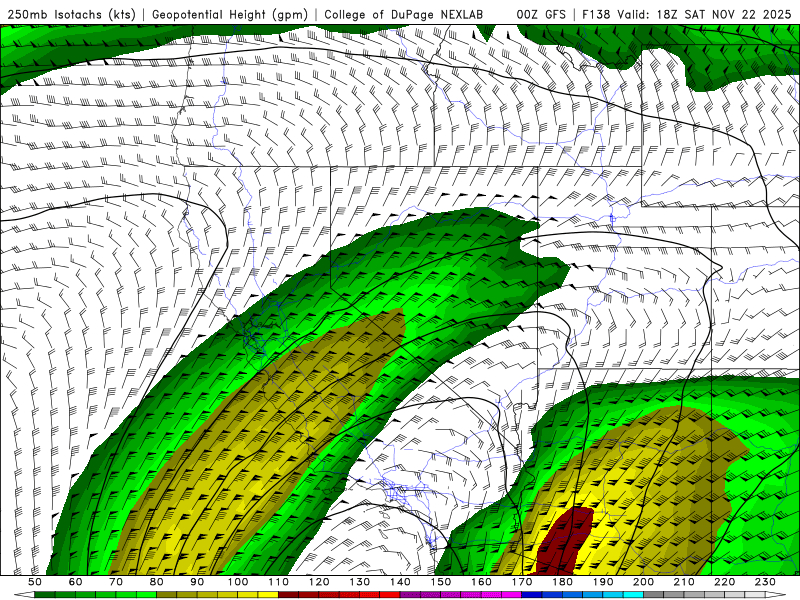Click the '00Z GFS' model run label
Screen dimensions: 800x600
[x=541, y=14]
